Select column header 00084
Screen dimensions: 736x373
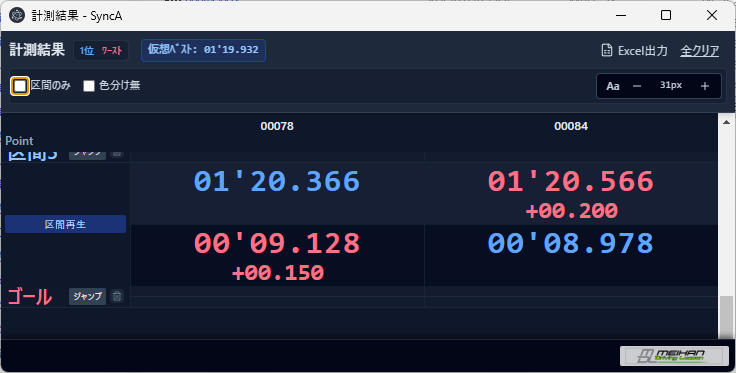[571, 126]
